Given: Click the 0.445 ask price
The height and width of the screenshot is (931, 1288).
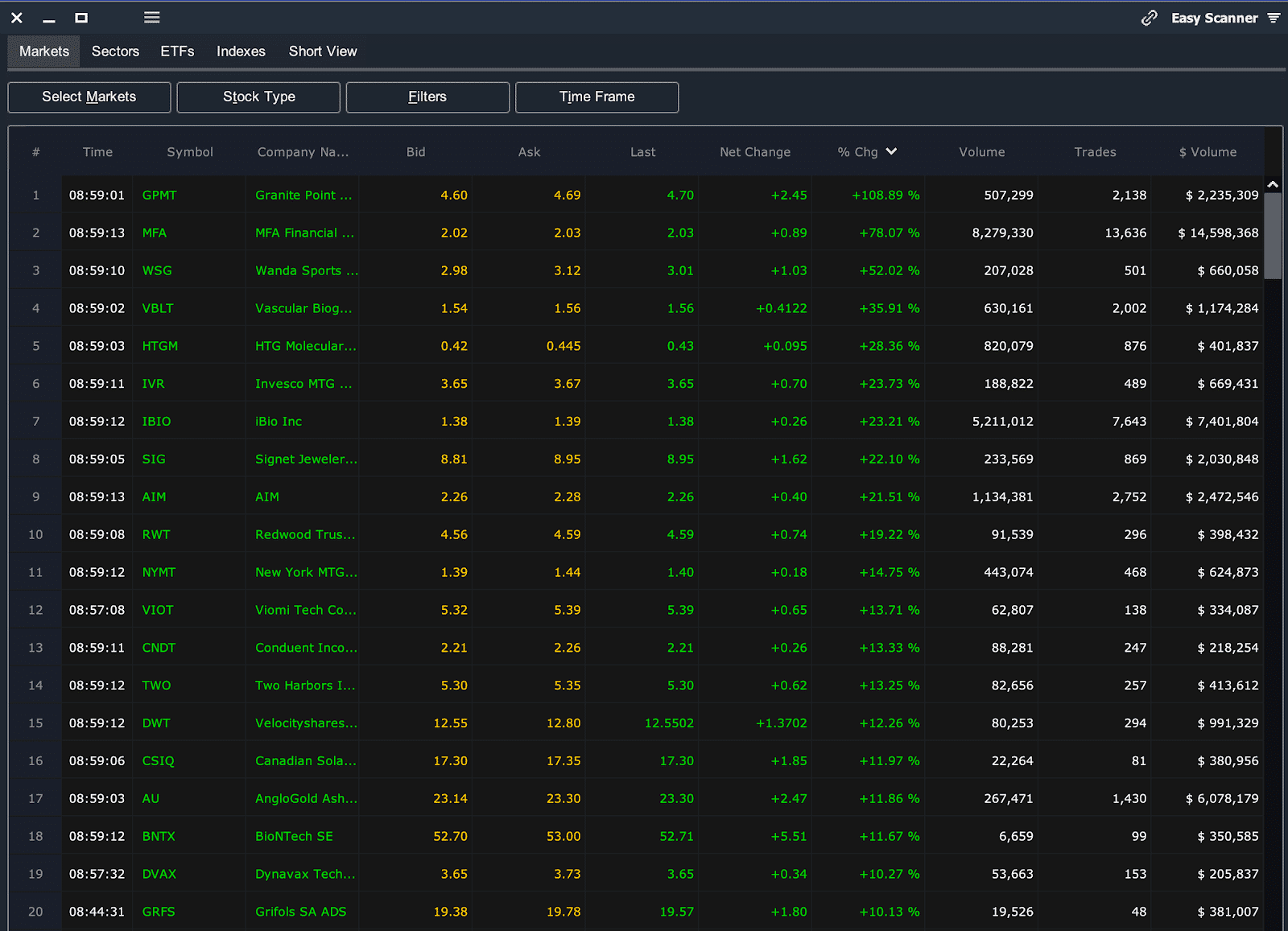Looking at the screenshot, I should click(x=563, y=347).
